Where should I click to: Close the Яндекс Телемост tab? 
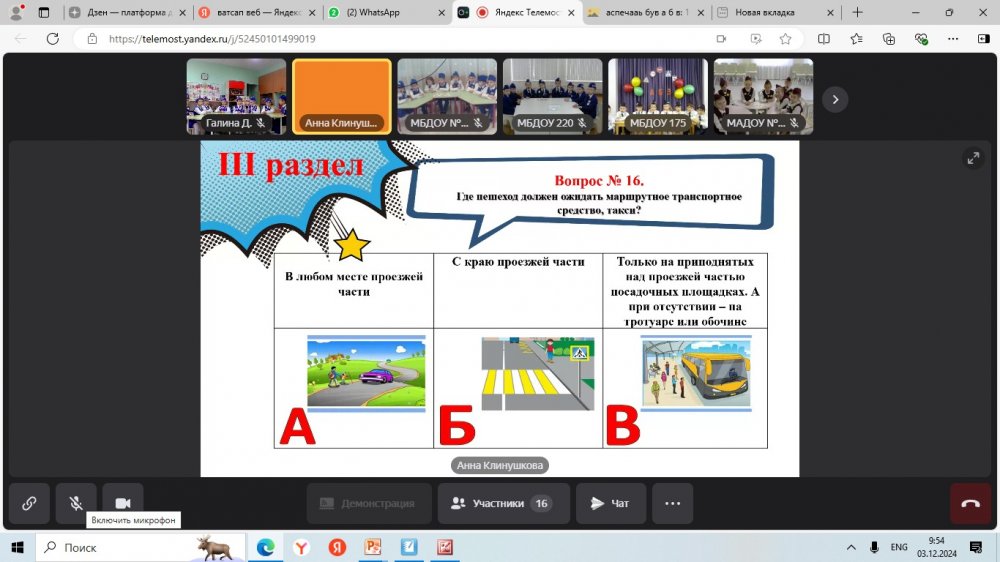point(571,12)
